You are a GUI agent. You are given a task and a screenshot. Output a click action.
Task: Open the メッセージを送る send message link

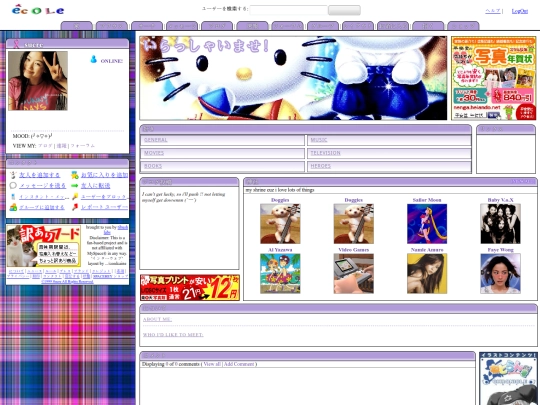tap(42, 186)
